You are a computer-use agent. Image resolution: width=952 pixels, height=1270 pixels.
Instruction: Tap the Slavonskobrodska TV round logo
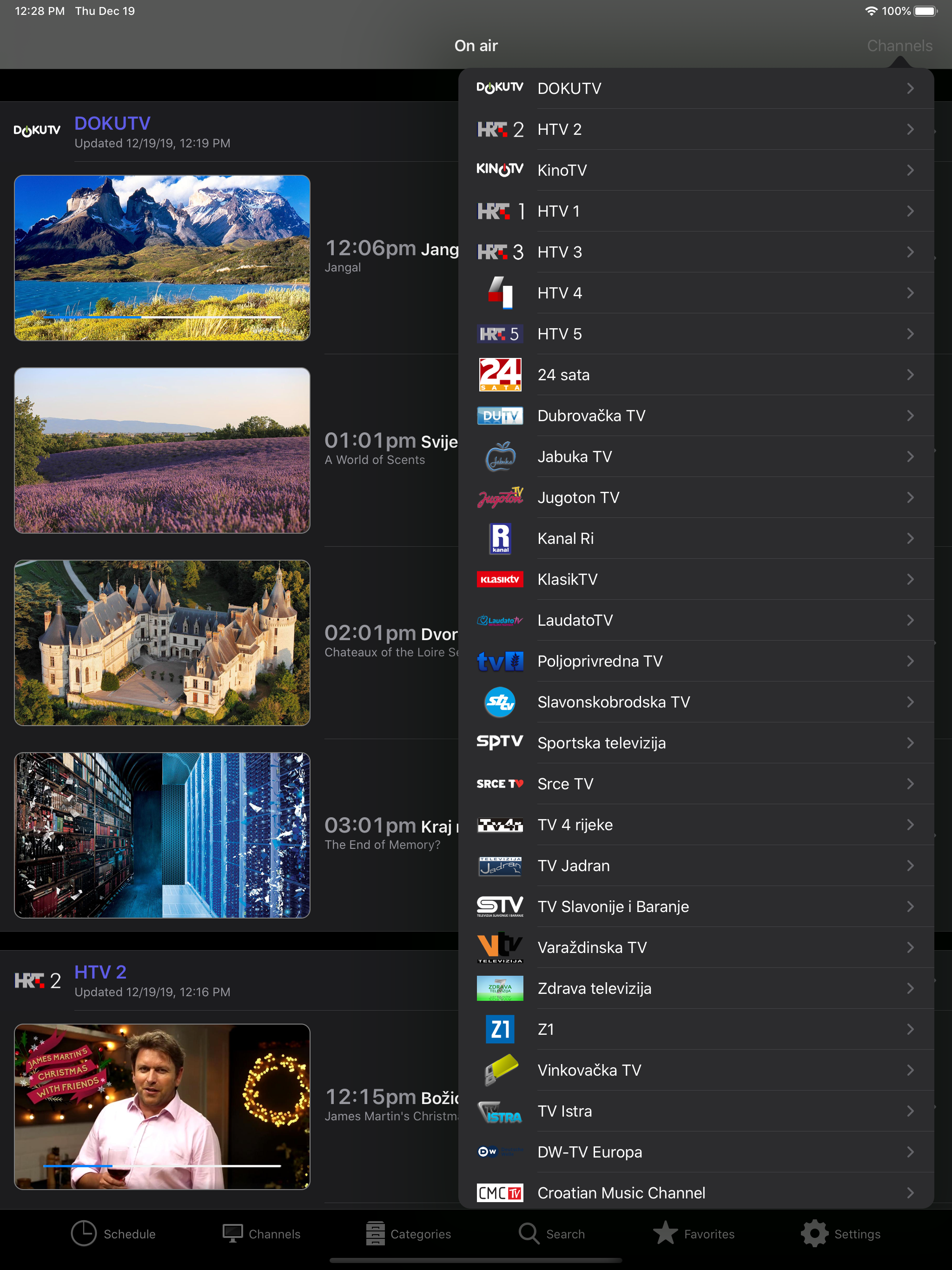click(500, 701)
